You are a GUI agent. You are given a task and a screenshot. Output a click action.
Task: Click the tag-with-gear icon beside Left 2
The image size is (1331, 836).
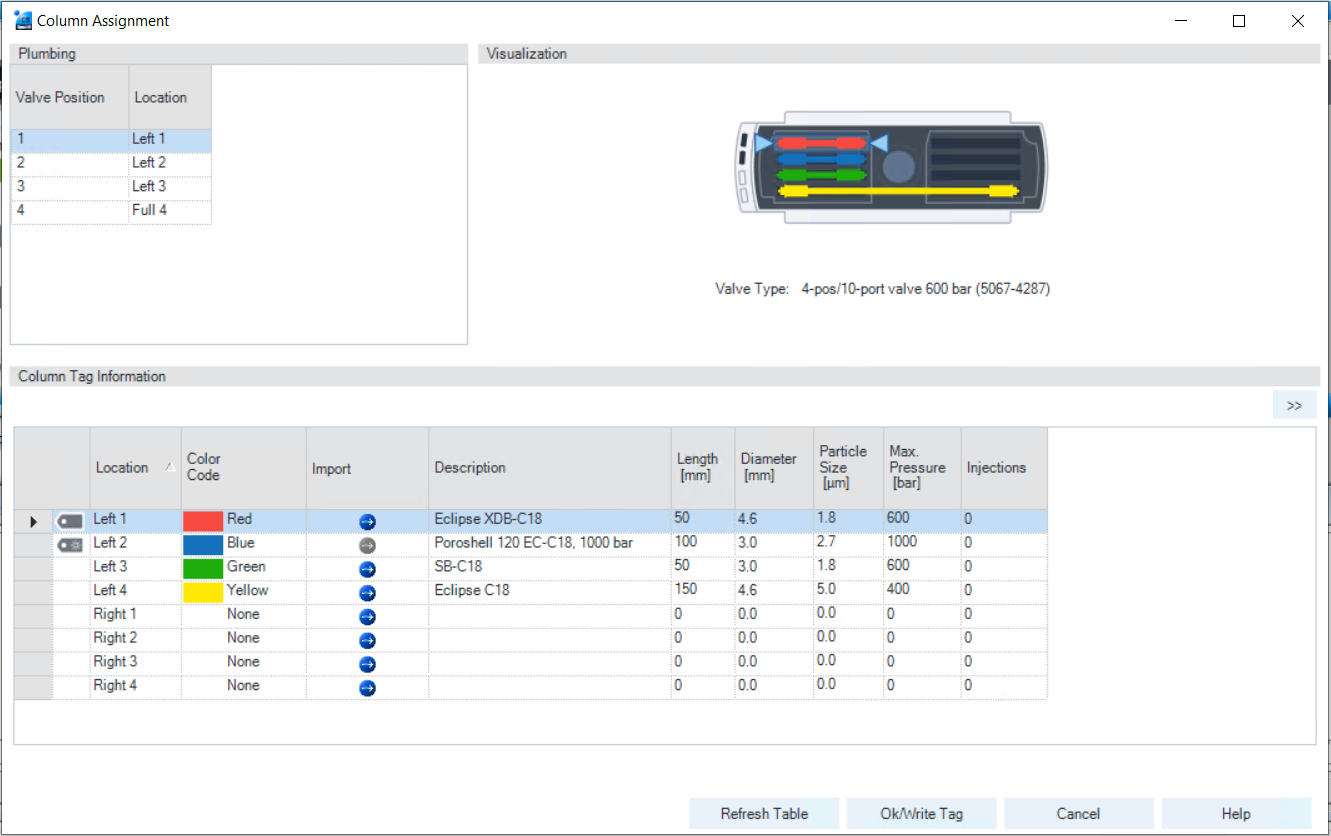point(68,543)
